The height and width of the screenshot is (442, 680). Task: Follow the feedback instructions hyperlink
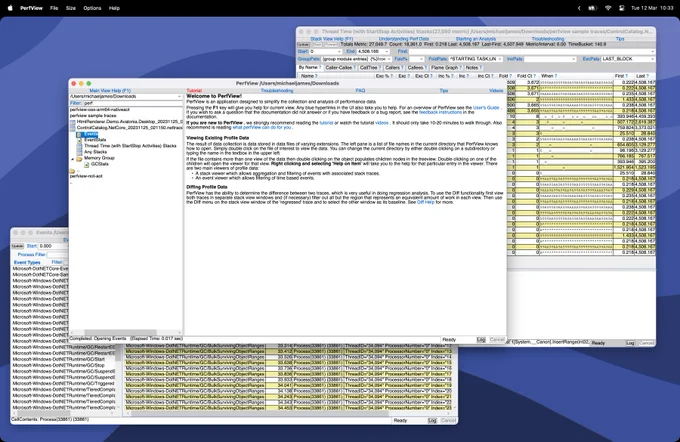440,112
